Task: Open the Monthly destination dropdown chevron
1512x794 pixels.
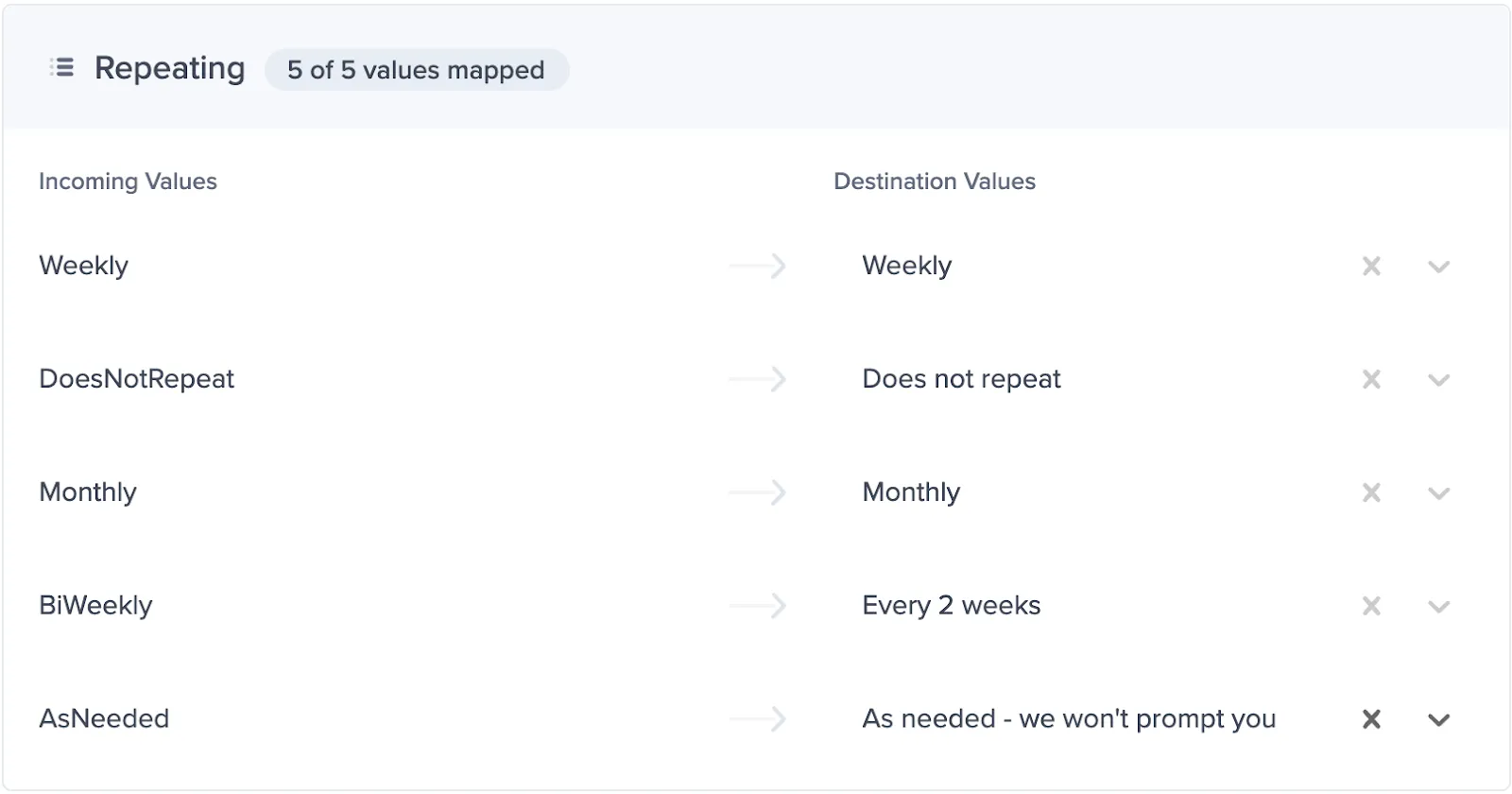Action: pyautogui.click(x=1438, y=493)
